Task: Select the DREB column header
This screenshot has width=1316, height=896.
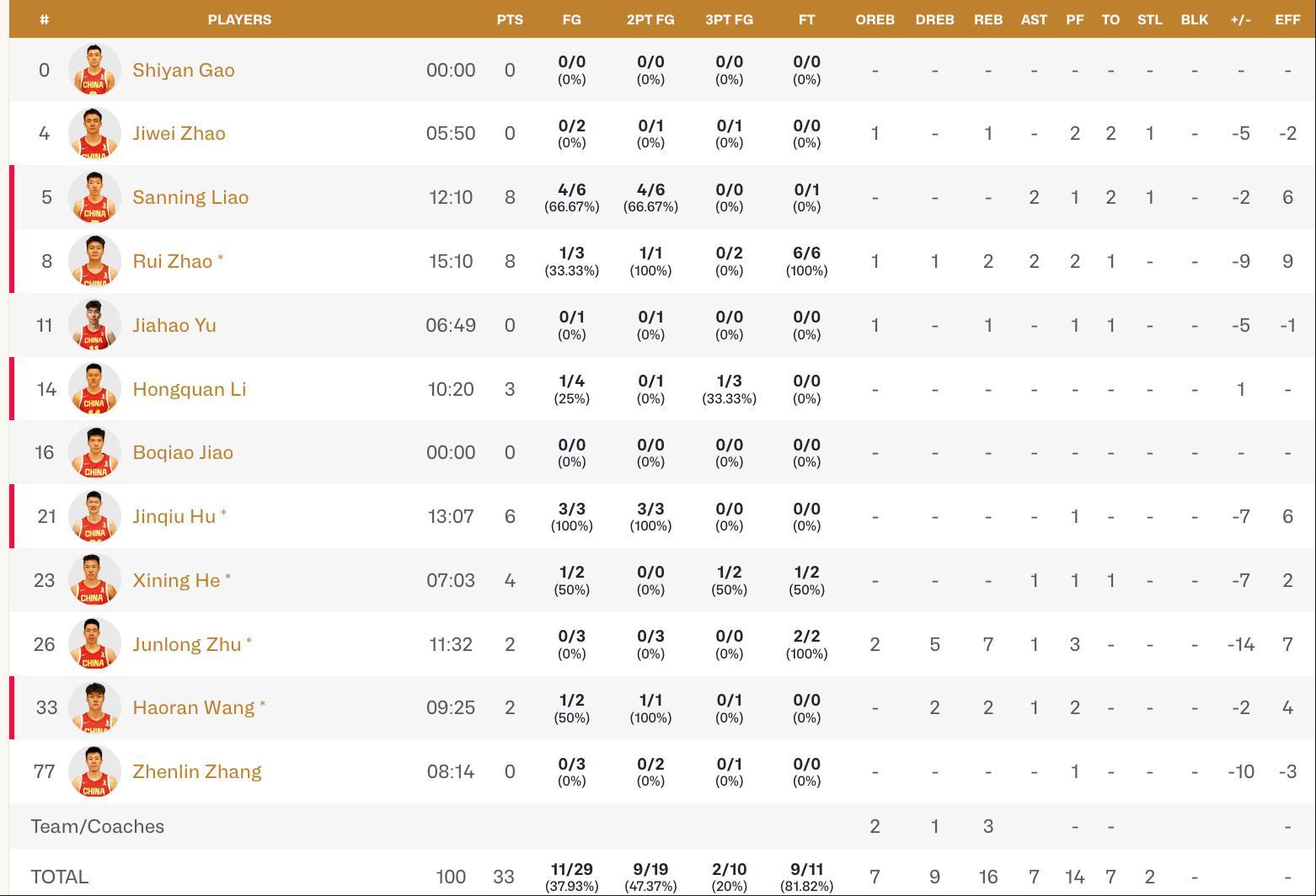Action: 934,19
